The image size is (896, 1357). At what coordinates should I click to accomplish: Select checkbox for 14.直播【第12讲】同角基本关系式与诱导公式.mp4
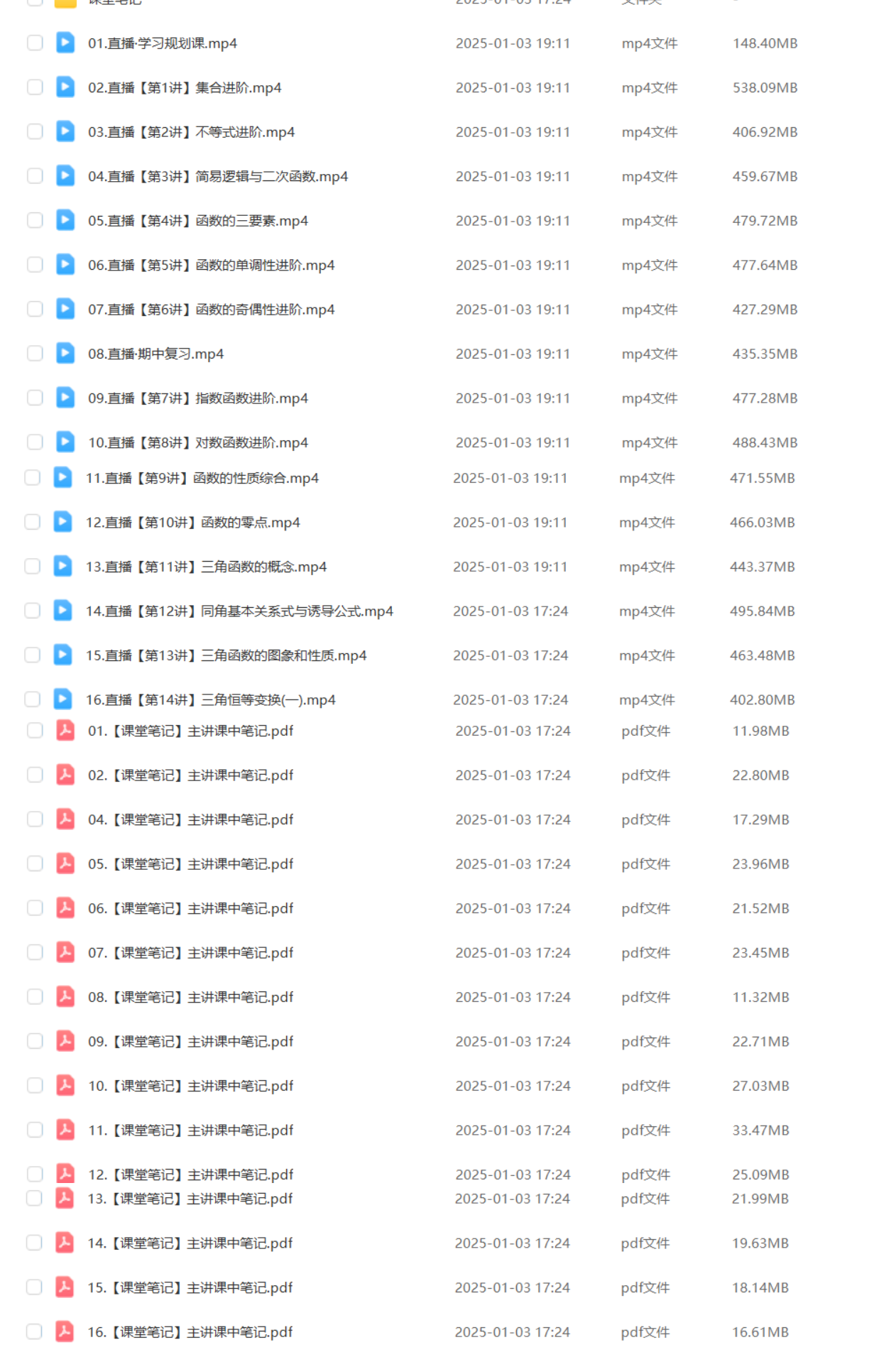(32, 611)
